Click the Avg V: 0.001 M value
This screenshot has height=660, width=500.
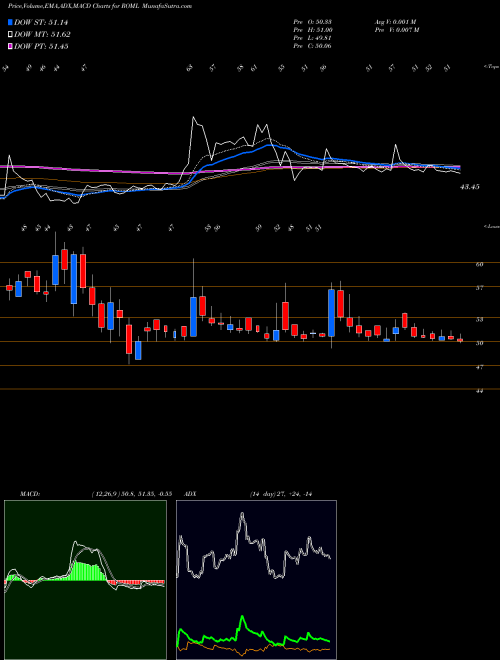click(394, 22)
